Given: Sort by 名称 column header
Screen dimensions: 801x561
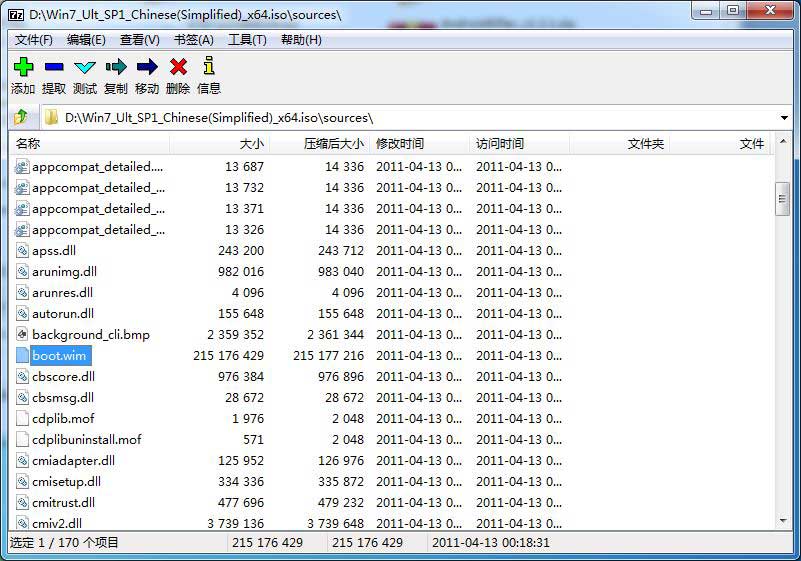Looking at the screenshot, I should click(x=28, y=144).
